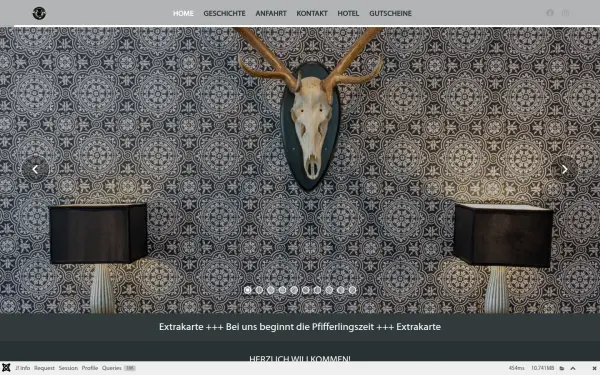Screen dimensions: 600x375
Task: Select the seventh slideshow dot
Action: [x=317, y=290]
